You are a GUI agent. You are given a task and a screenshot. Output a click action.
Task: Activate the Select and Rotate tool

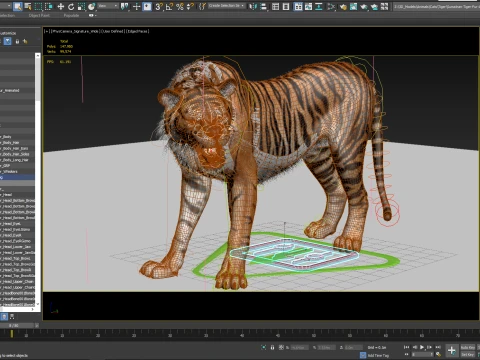tap(71, 6)
